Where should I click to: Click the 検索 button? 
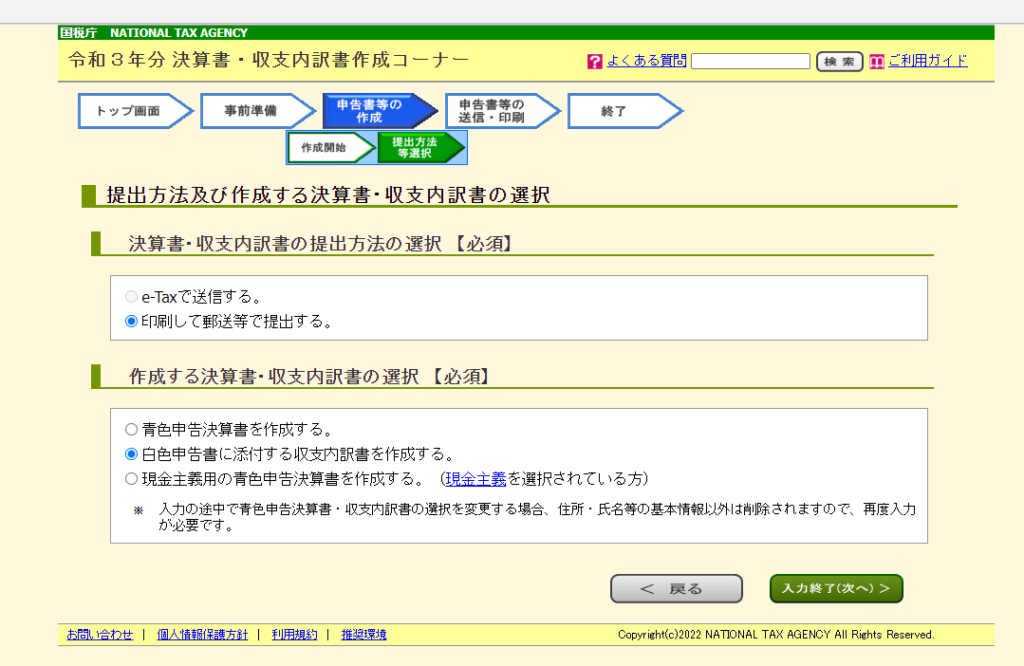pos(839,61)
